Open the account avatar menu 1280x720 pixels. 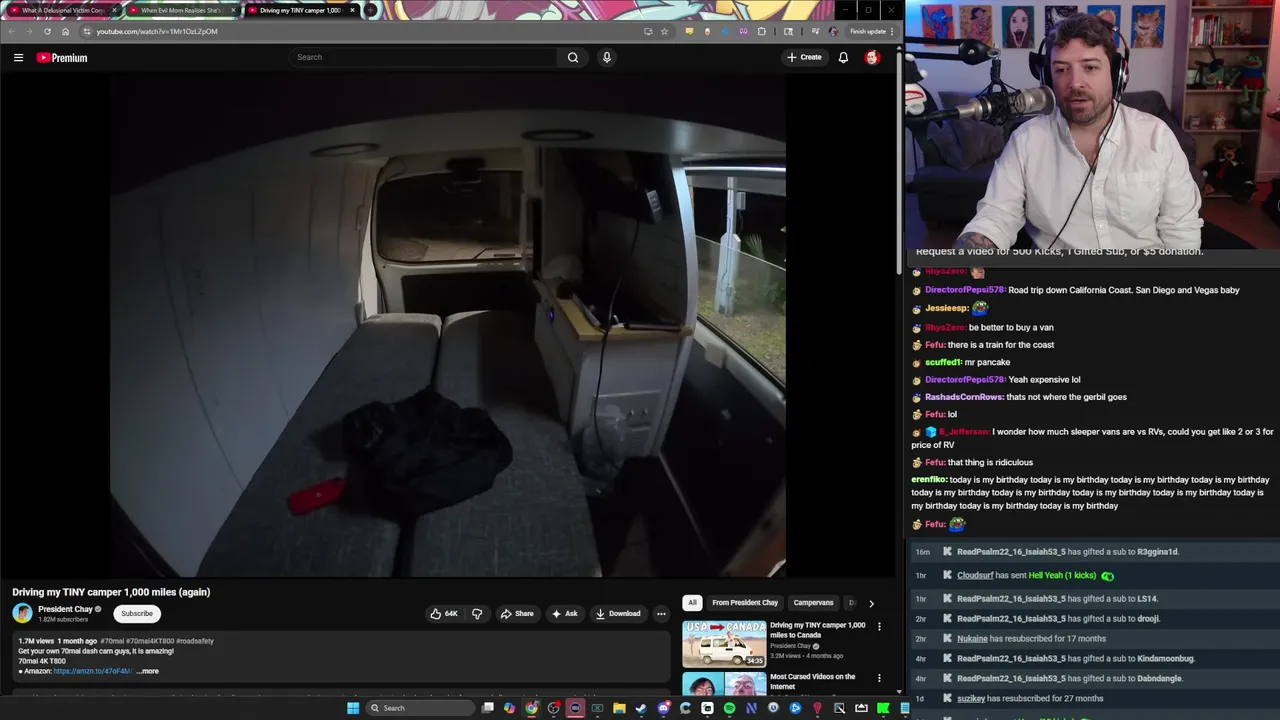(x=872, y=57)
